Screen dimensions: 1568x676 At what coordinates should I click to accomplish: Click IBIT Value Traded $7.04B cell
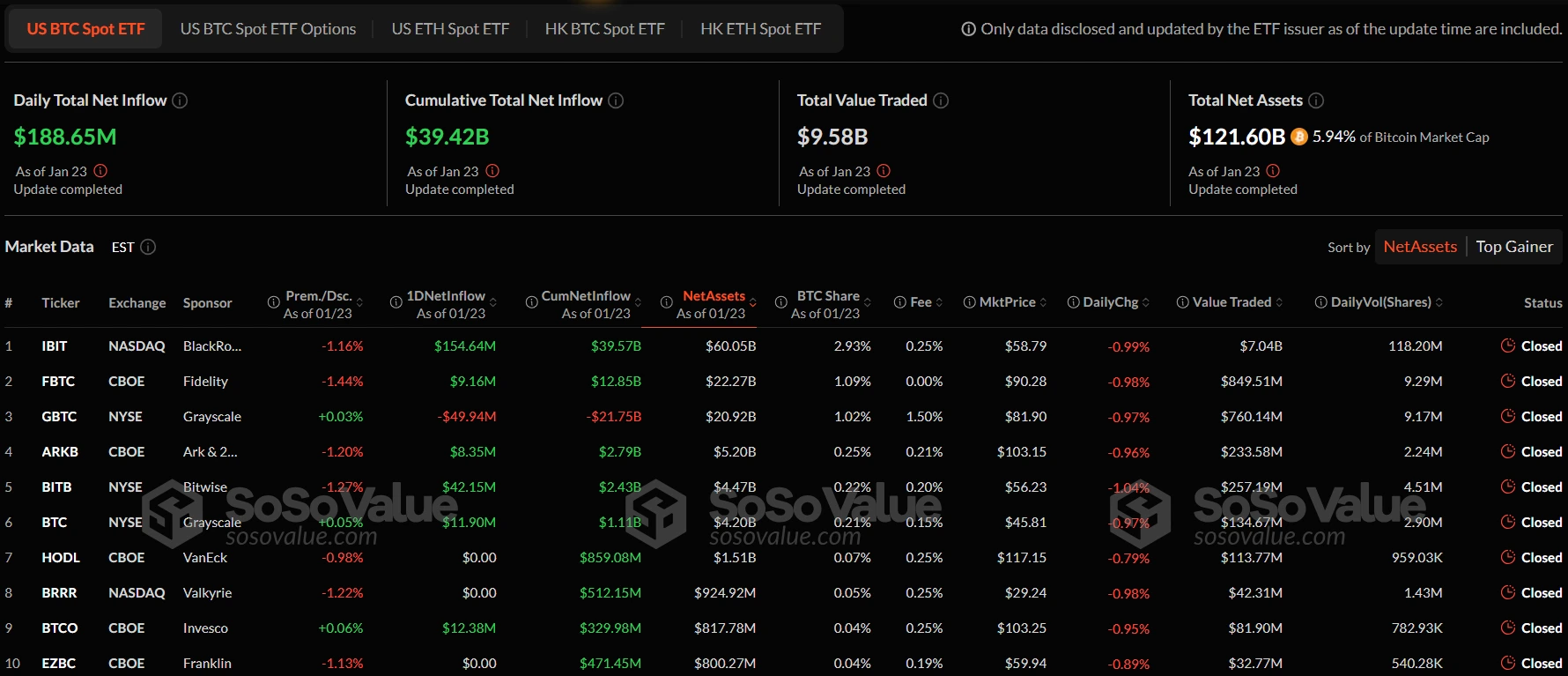pyautogui.click(x=1261, y=346)
